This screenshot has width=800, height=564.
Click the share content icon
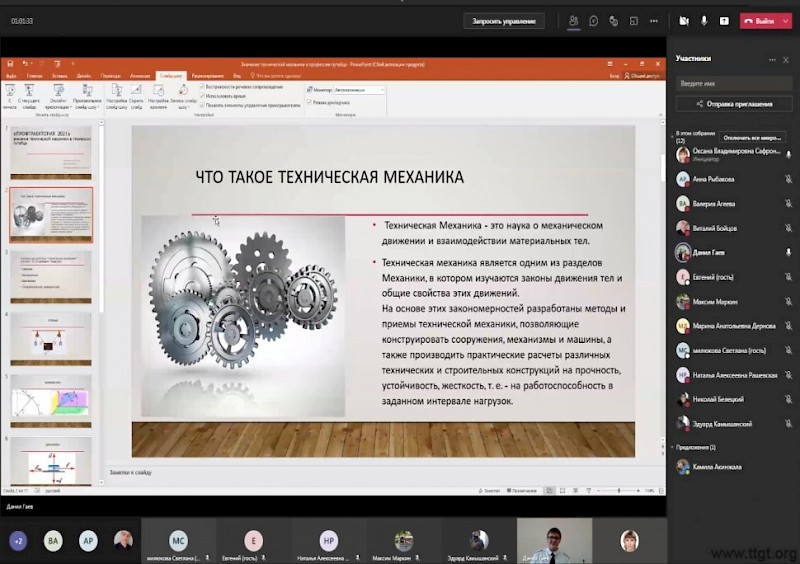pyautogui.click(x=724, y=20)
